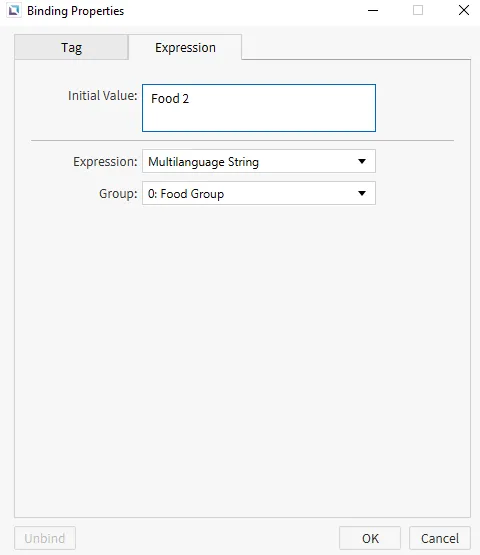480x555 pixels.
Task: Click the Binding Properties title text
Action: (x=75, y=11)
